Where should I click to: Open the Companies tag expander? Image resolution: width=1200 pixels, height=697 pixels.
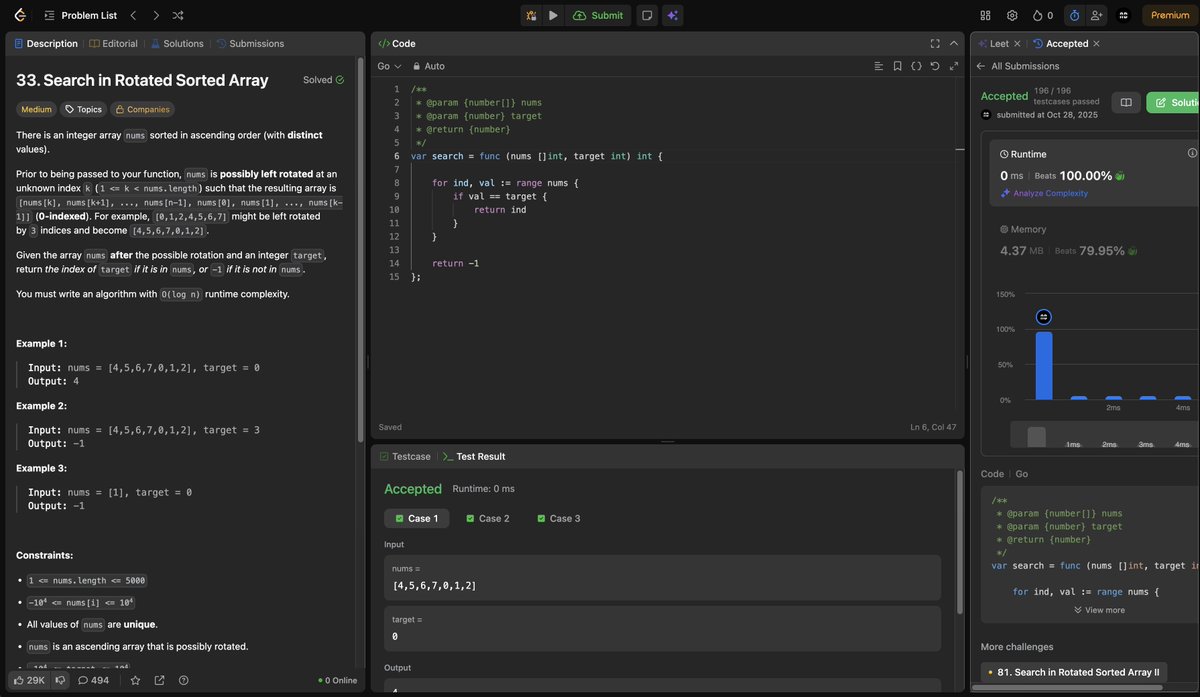[142, 109]
